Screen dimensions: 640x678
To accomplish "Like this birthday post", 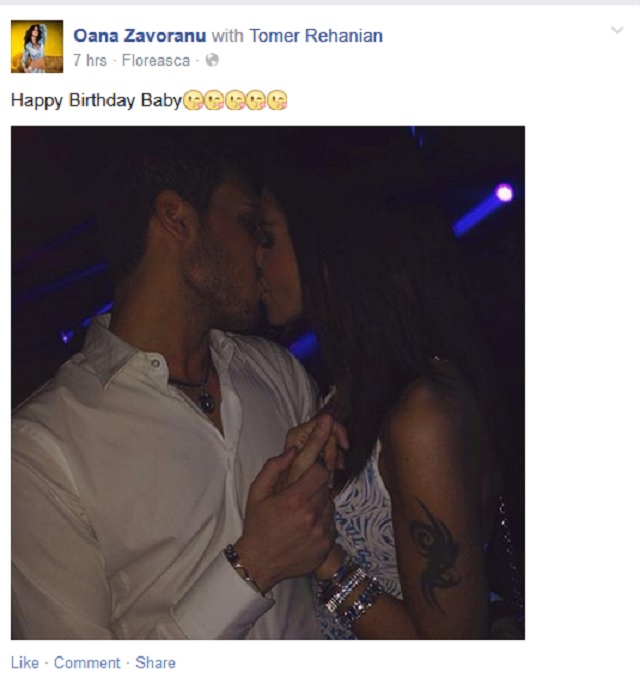I will pos(25,662).
